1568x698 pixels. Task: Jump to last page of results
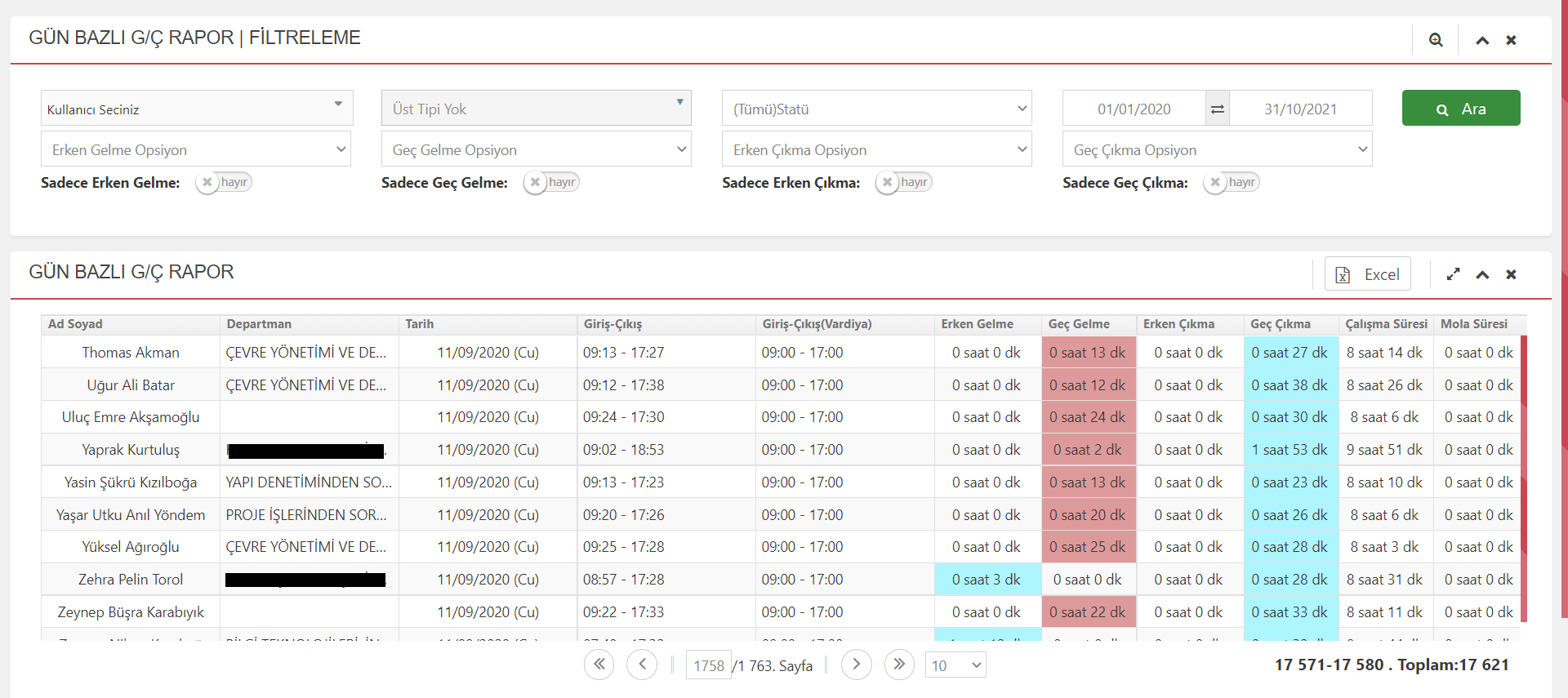coord(899,665)
